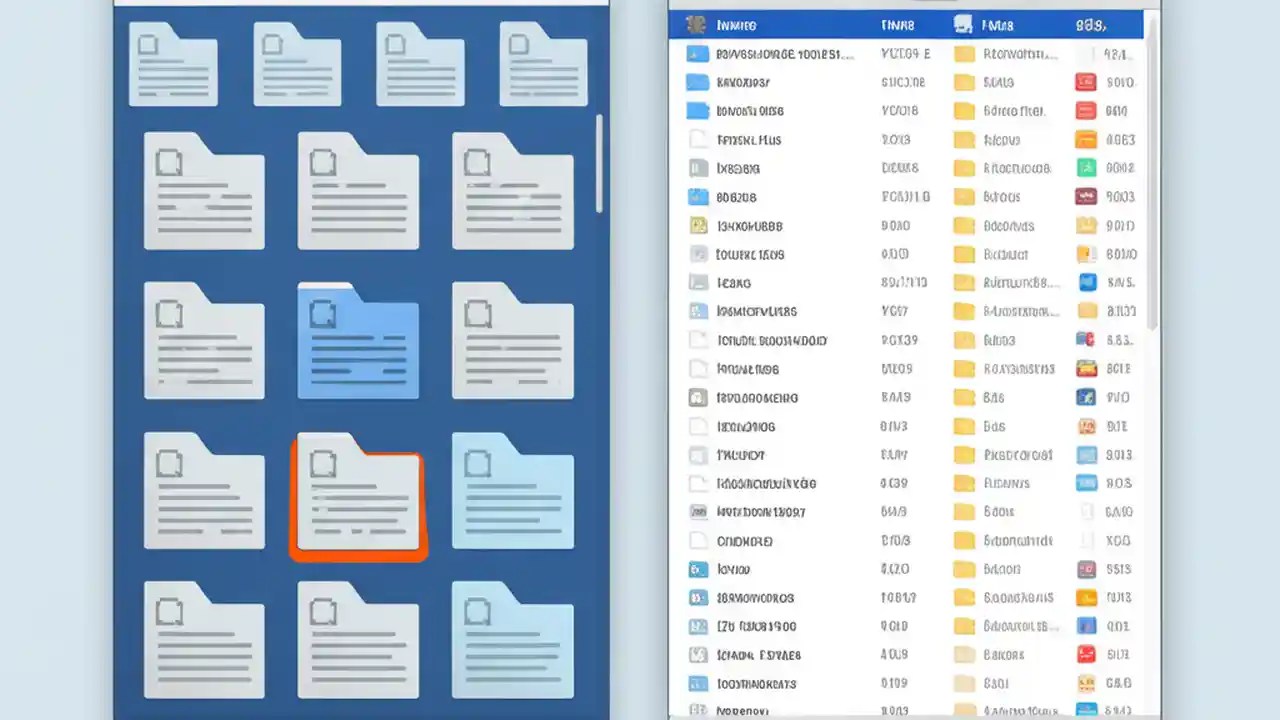Open the truncated filename in the first list row
The height and width of the screenshot is (720, 1280).
click(x=786, y=54)
